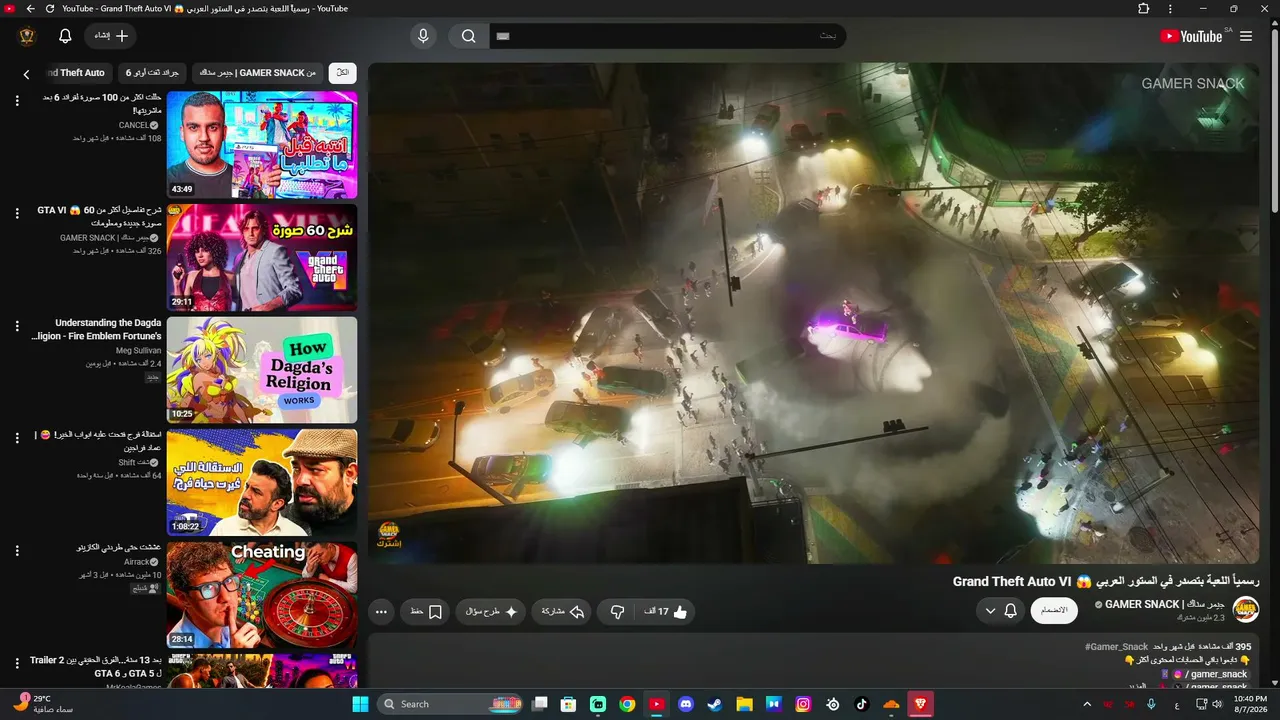Viewport: 1280px width, 720px height.
Task: Open the notifications bell in the header
Action: pyautogui.click(x=65, y=36)
